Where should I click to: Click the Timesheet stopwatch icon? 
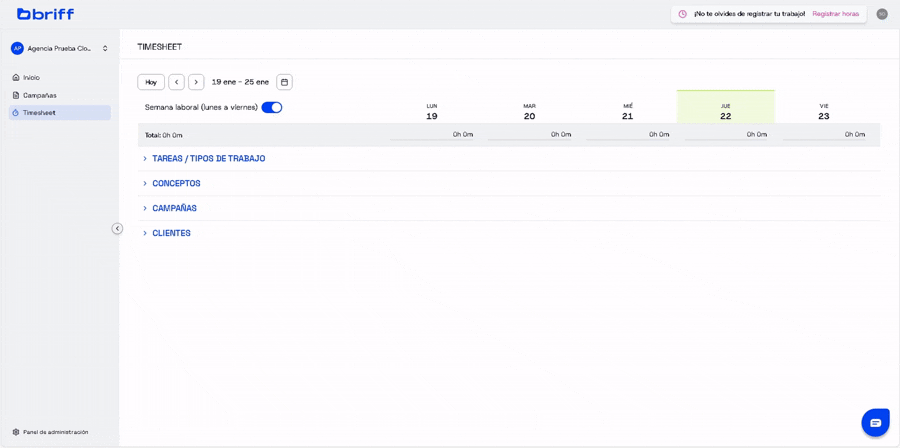[16, 113]
